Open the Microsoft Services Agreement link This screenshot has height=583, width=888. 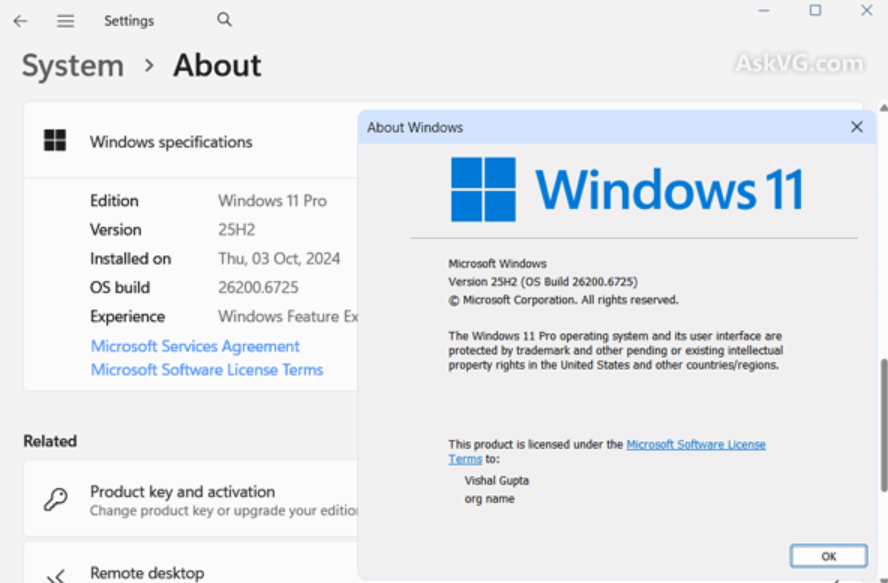194,346
